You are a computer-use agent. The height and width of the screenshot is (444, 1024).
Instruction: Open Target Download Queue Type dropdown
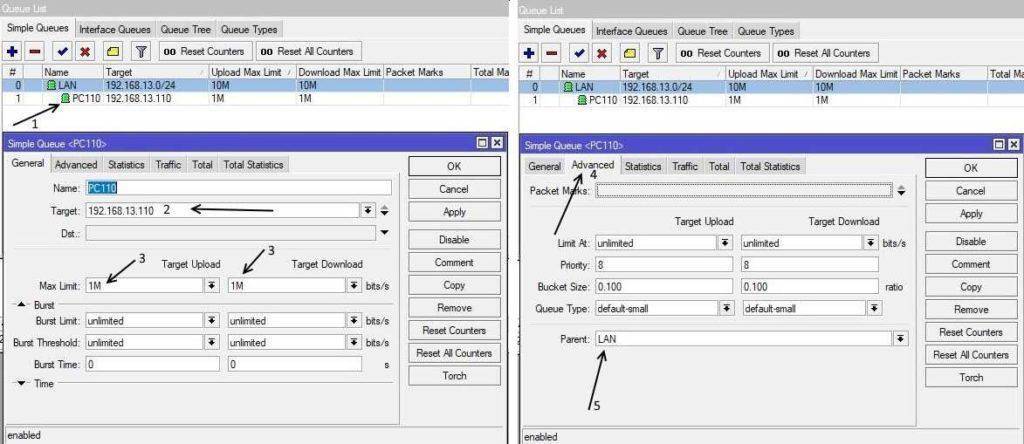coord(872,308)
